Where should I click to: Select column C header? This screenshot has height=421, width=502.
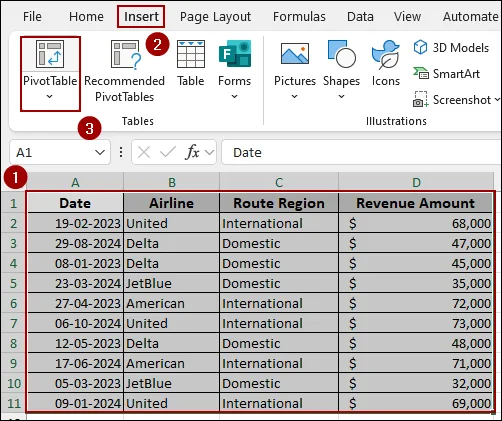(279, 182)
